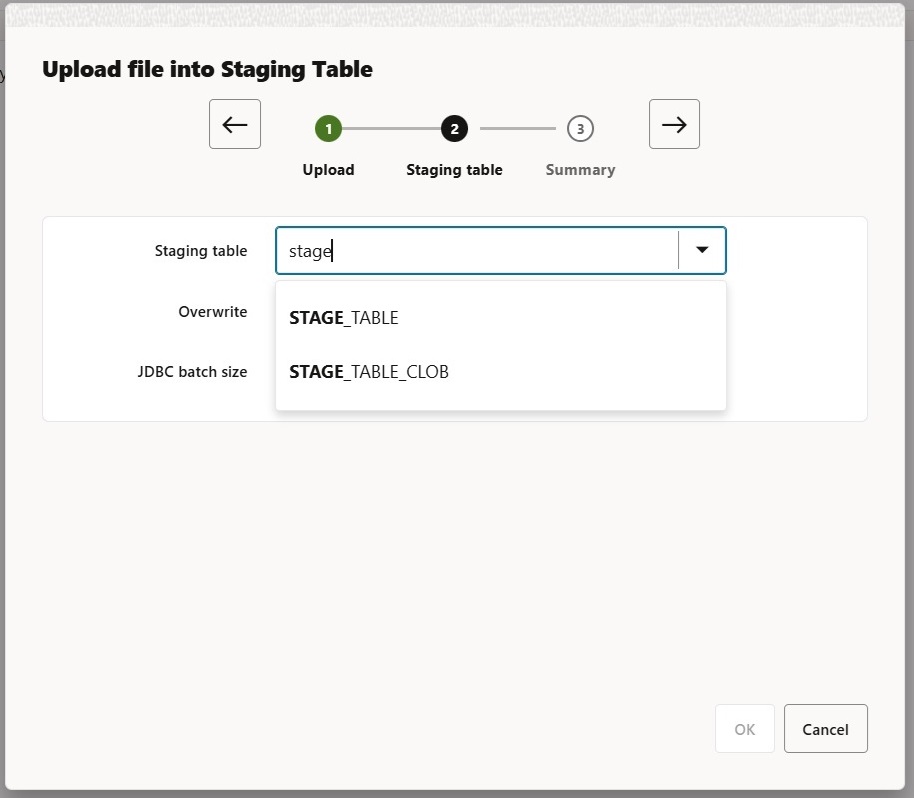Switch to the Upload step label

tap(328, 170)
